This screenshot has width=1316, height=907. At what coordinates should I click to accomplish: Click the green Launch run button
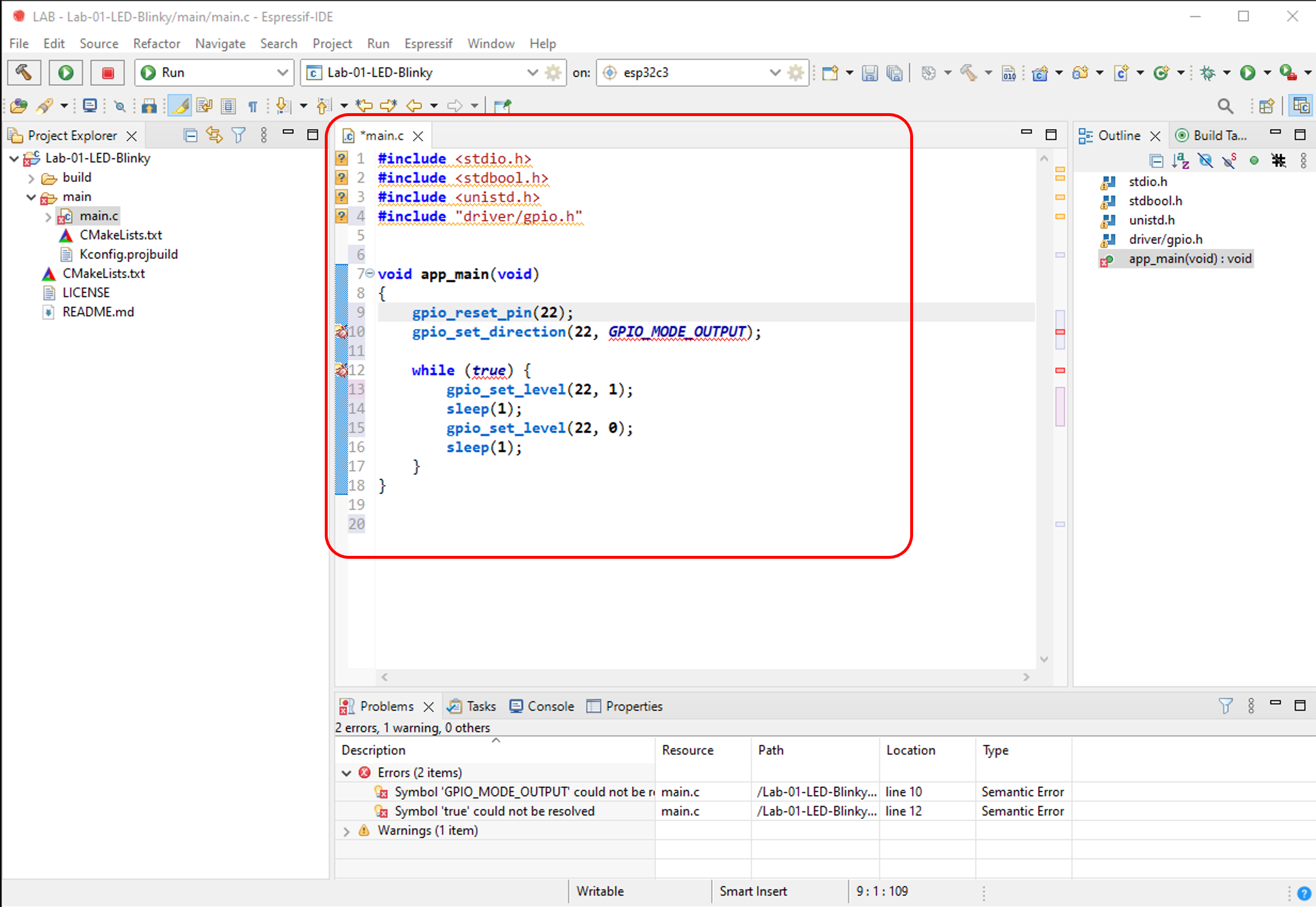[x=65, y=72]
